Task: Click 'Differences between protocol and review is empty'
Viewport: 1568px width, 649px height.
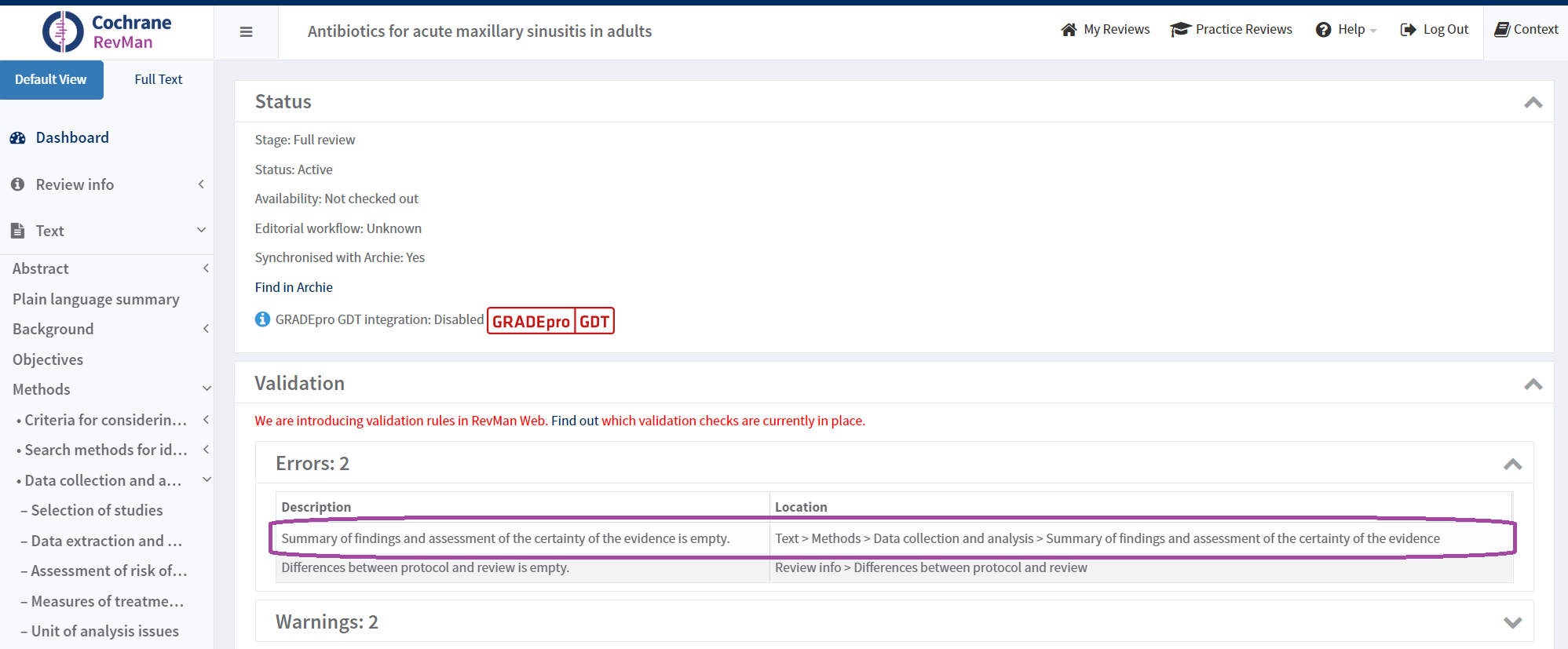Action: [x=426, y=567]
